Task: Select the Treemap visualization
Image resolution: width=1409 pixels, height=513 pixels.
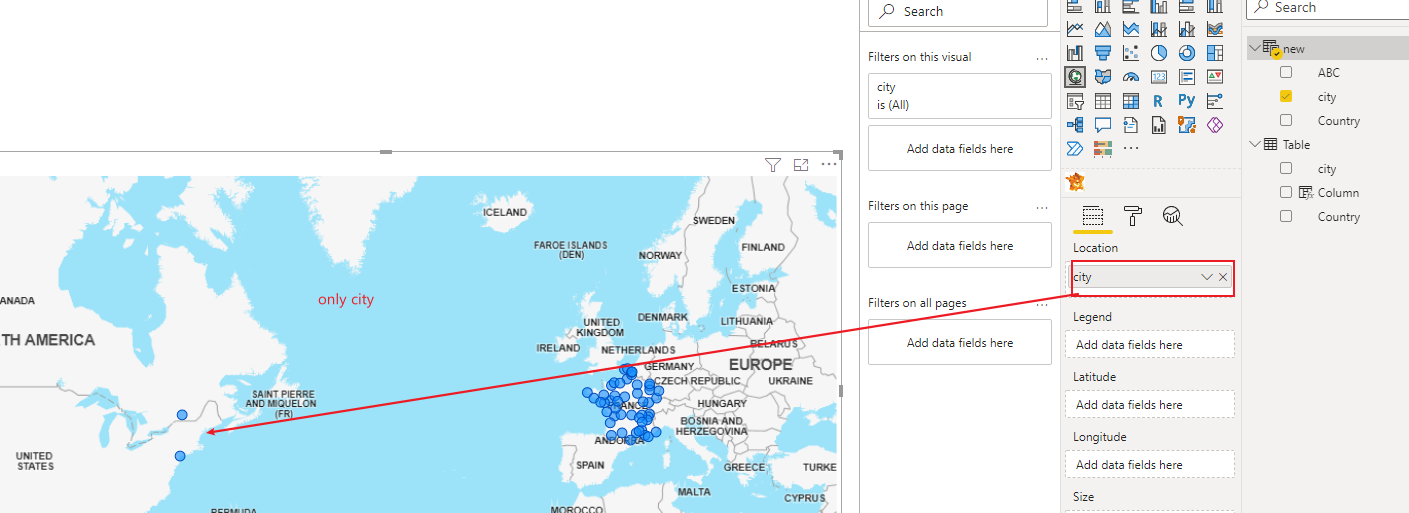Action: click(1215, 53)
